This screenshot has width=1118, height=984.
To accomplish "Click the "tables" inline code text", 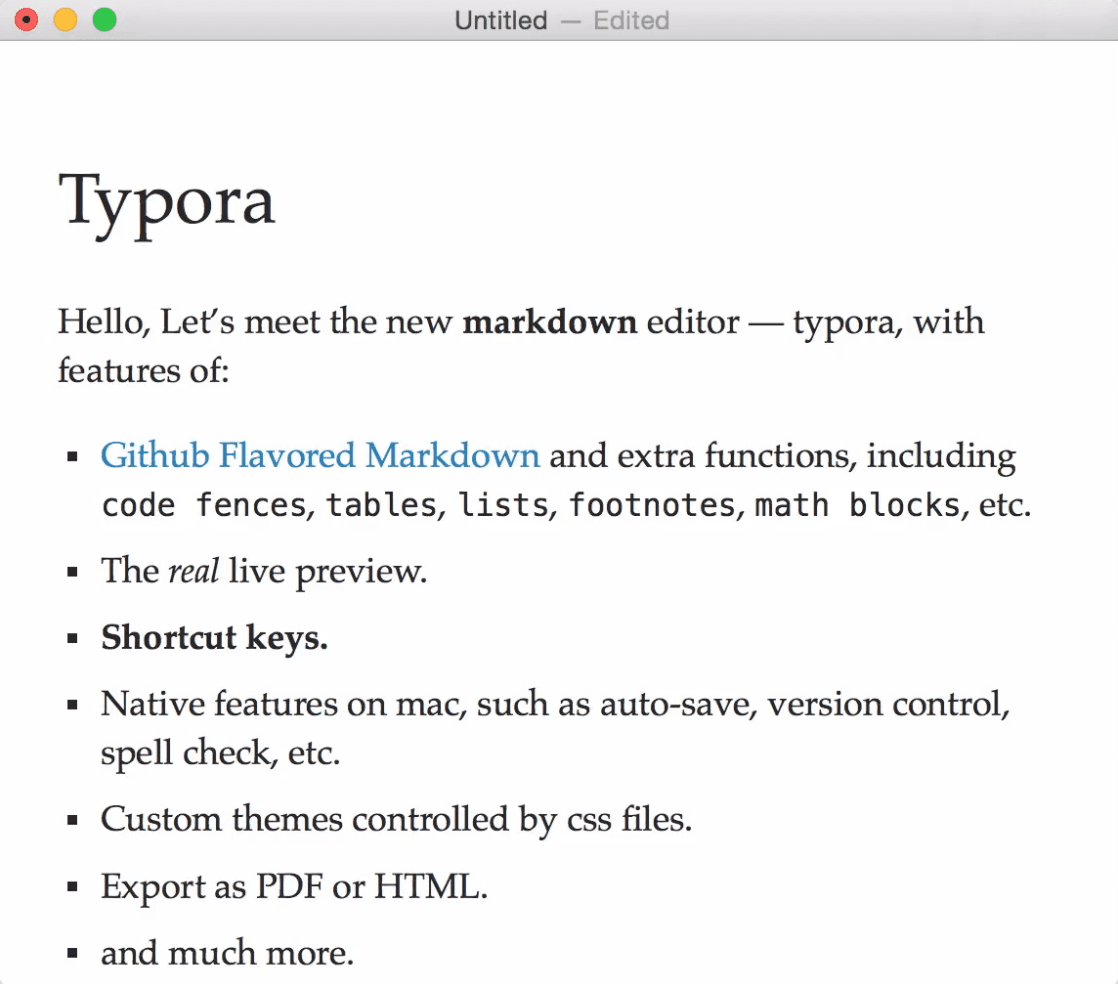I will [381, 506].
